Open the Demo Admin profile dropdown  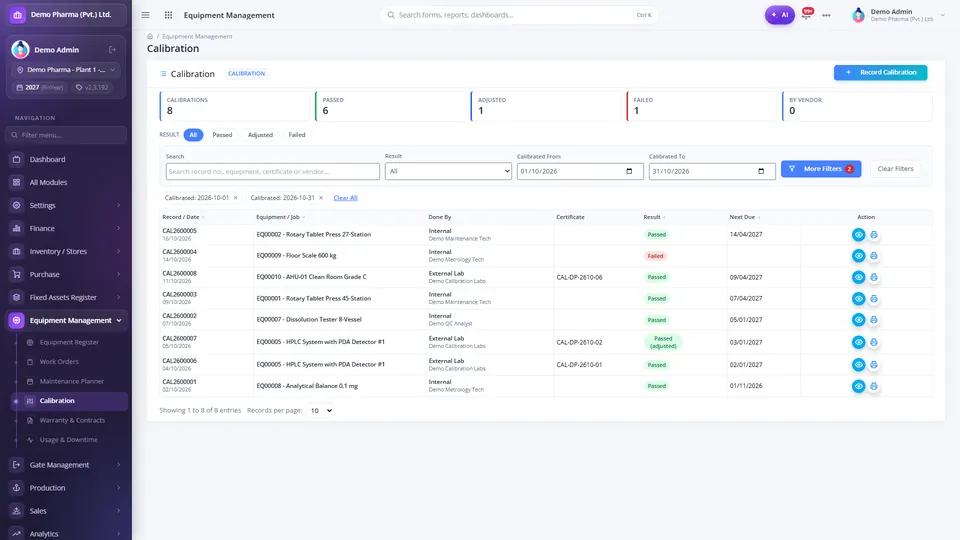coord(899,15)
